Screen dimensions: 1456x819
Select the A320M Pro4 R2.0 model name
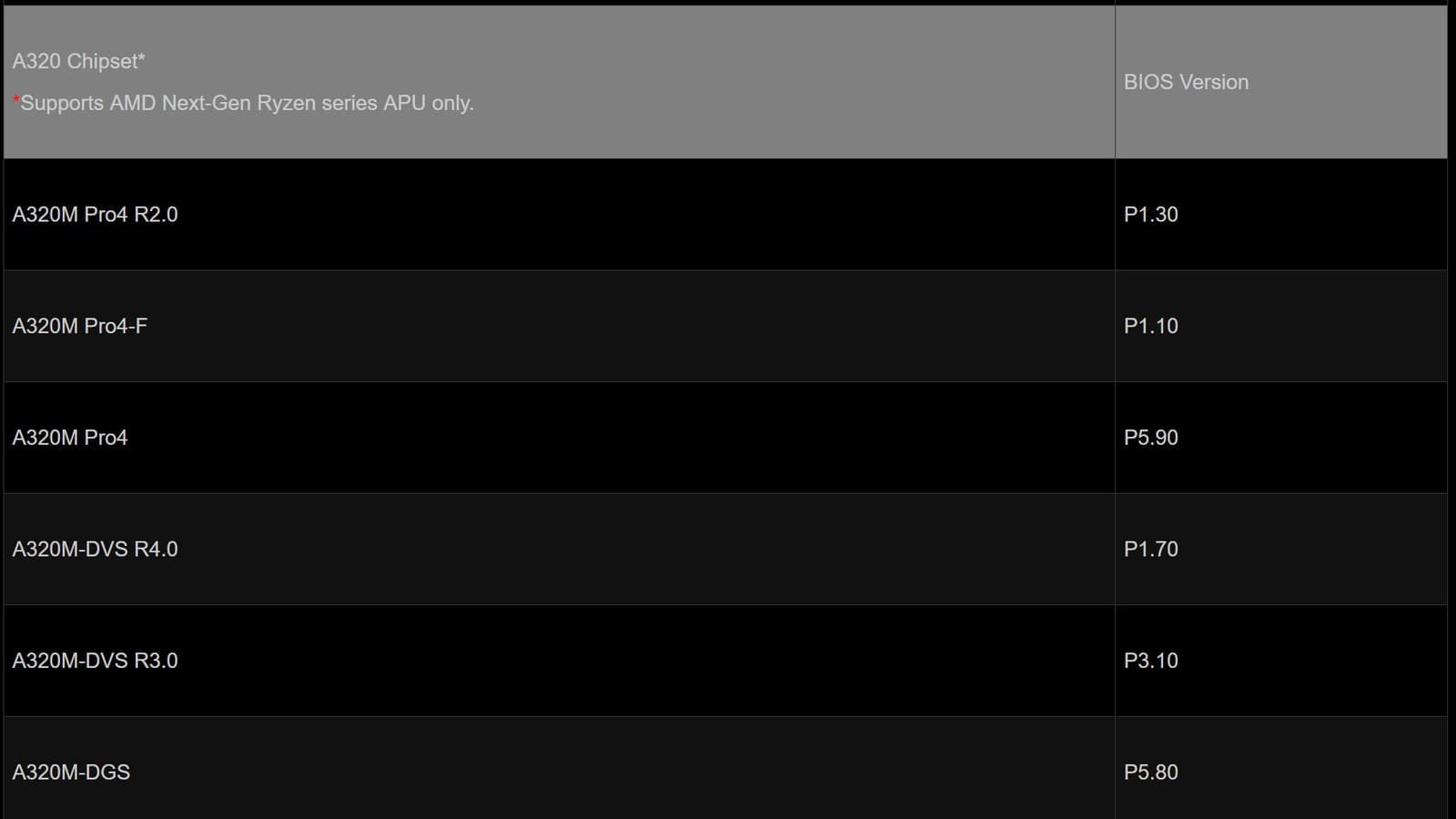(x=95, y=215)
